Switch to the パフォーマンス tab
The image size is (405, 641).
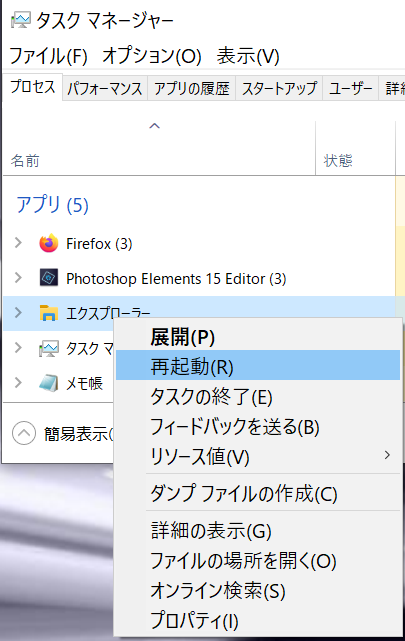point(105,88)
